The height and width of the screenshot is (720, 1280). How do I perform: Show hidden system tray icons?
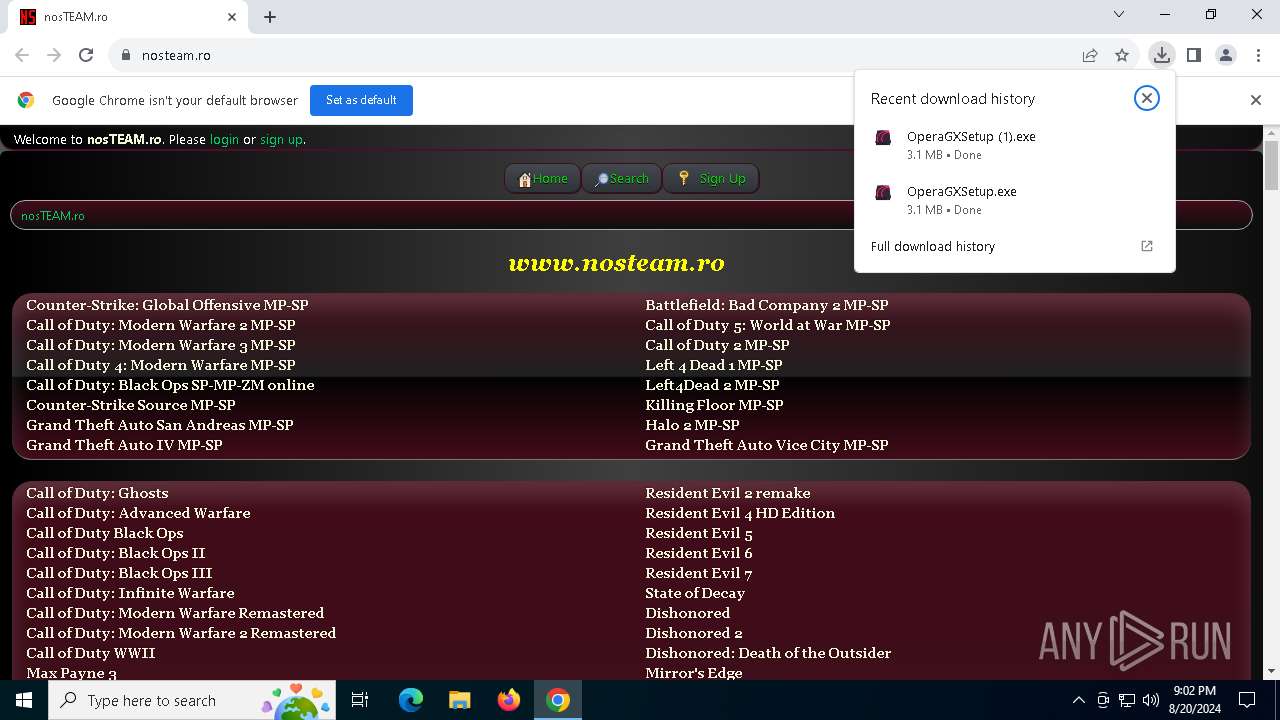click(1078, 700)
